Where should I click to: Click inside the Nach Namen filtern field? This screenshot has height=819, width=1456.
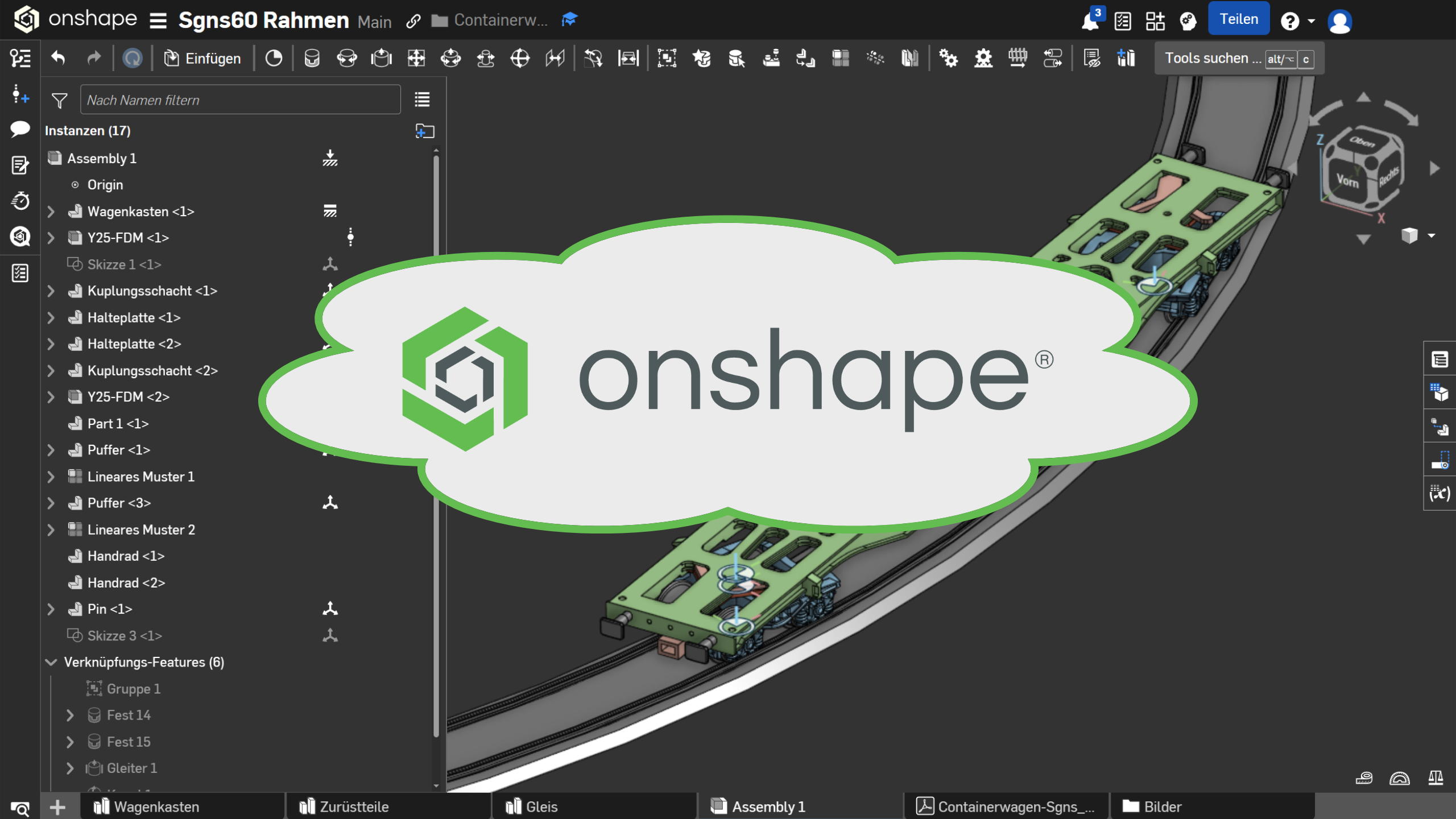[239, 100]
